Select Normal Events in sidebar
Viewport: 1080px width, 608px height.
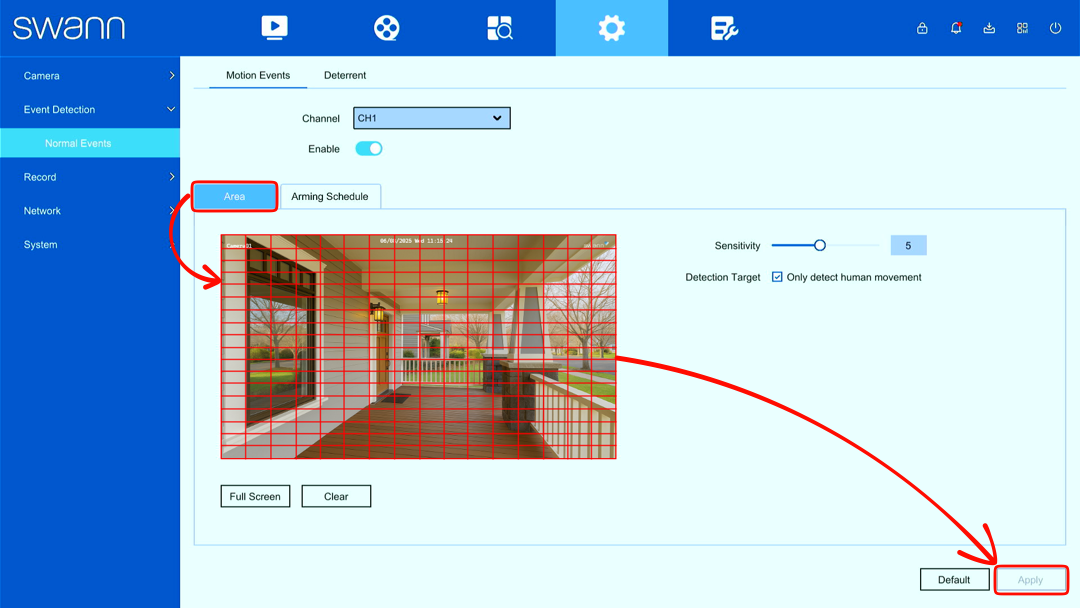click(90, 143)
